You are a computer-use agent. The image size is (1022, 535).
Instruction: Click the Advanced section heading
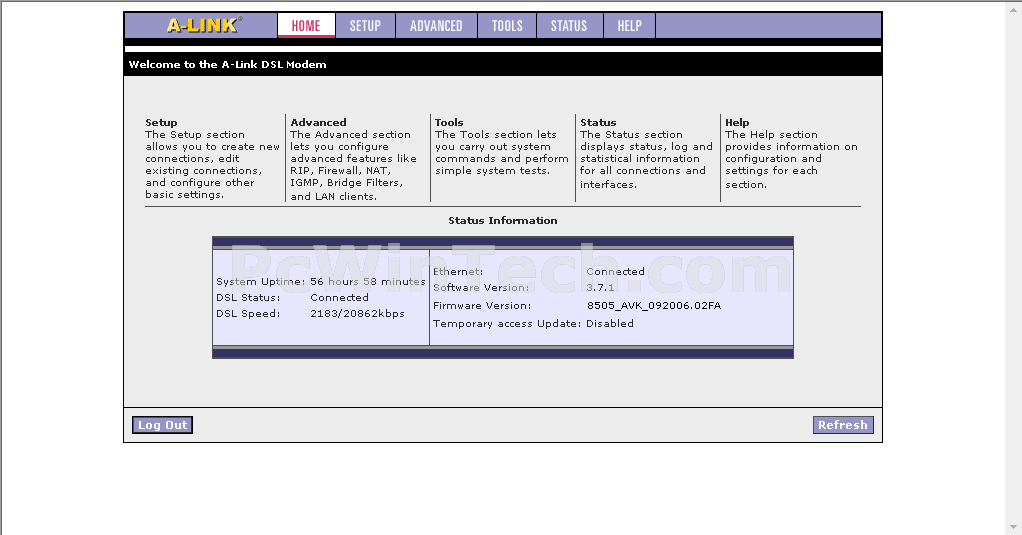pos(318,123)
